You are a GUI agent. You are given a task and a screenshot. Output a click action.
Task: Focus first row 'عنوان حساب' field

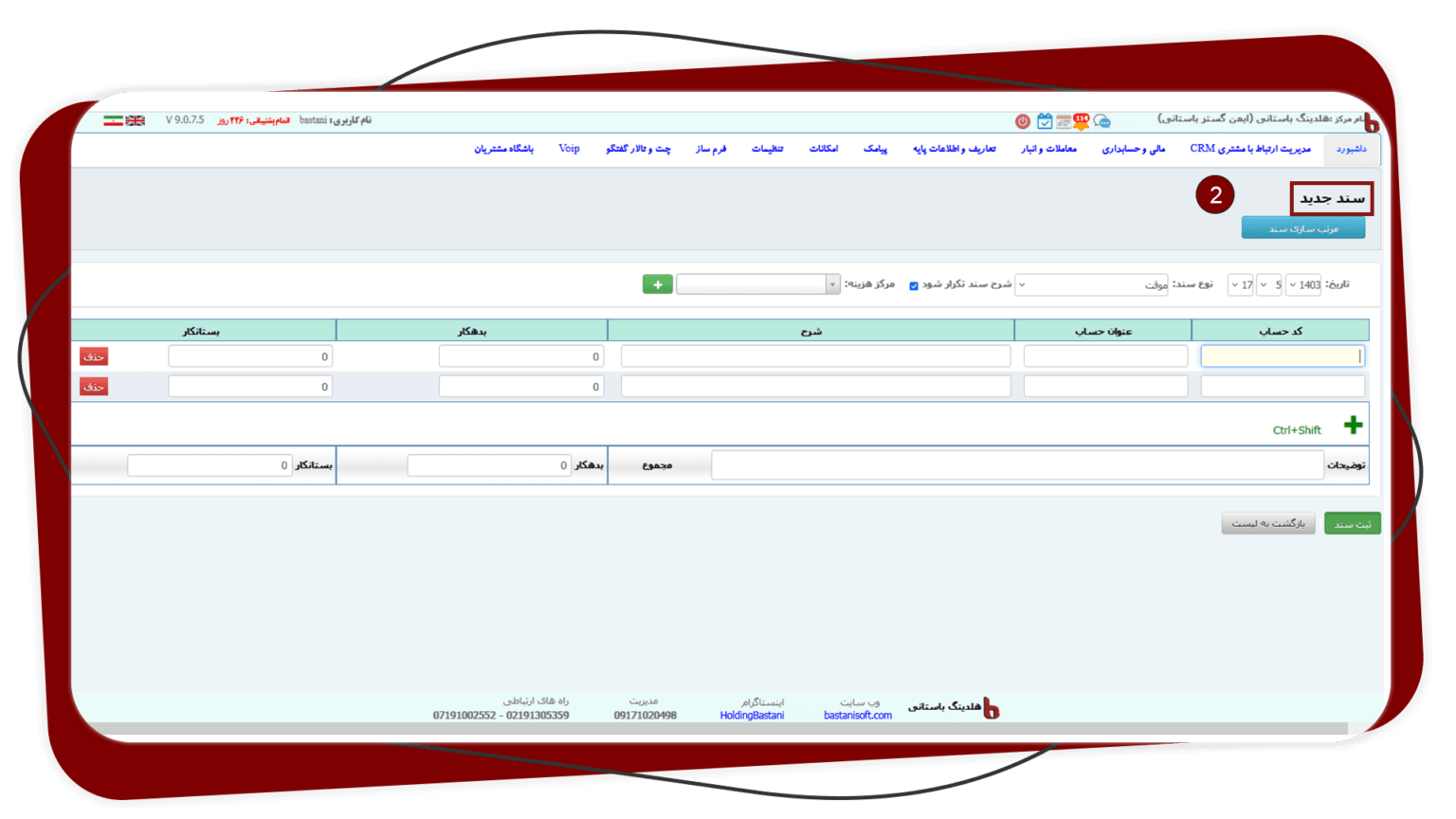1105,356
